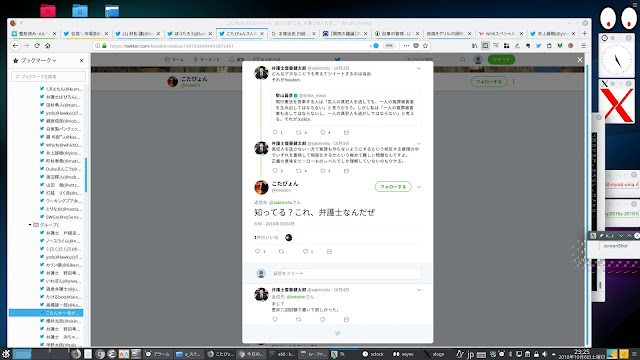The height and width of the screenshot is (360, 640).
Task: Expand the first tweet's chevron menu
Action: click(x=419, y=68)
